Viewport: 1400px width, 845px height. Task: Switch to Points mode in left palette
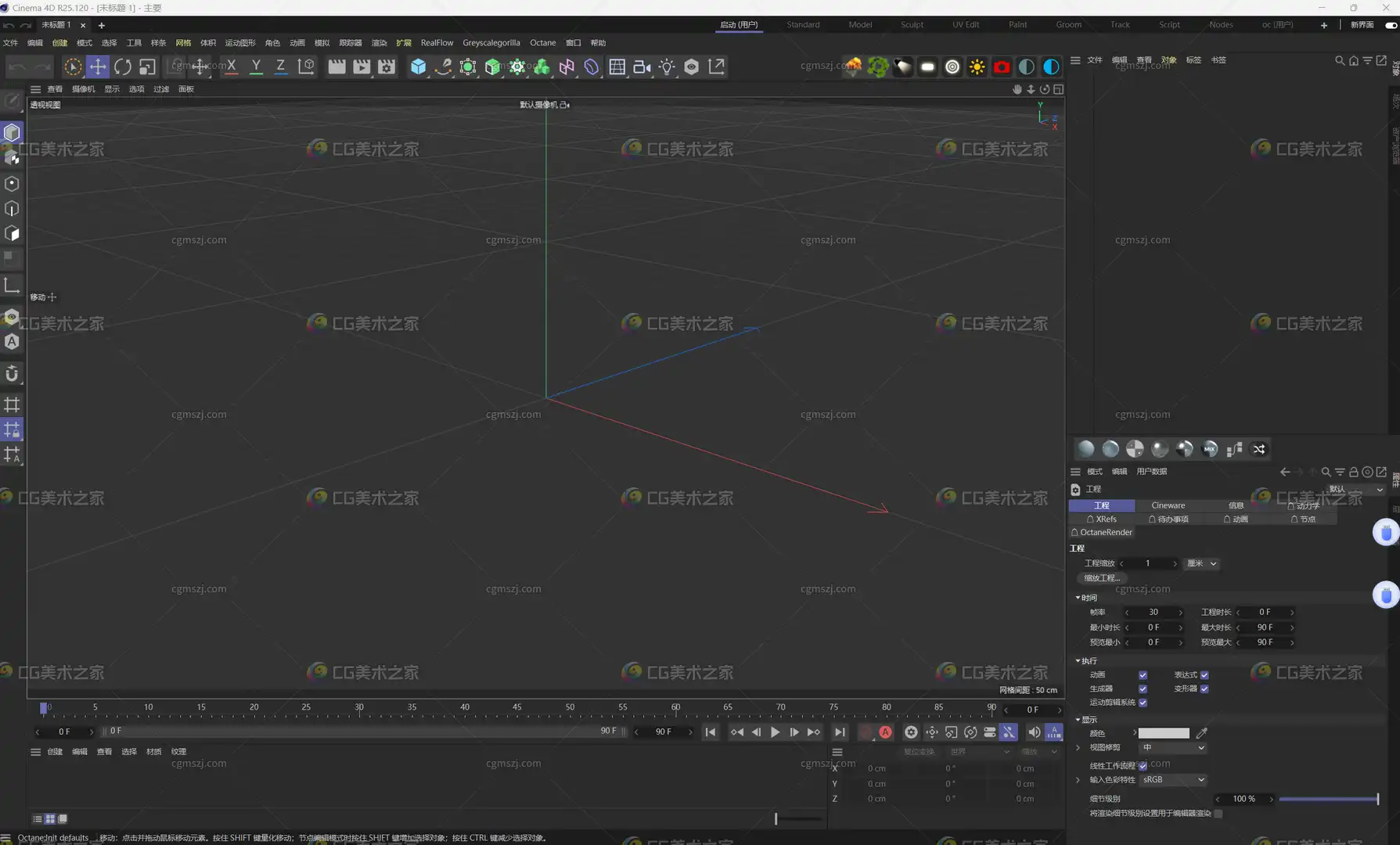[12, 184]
